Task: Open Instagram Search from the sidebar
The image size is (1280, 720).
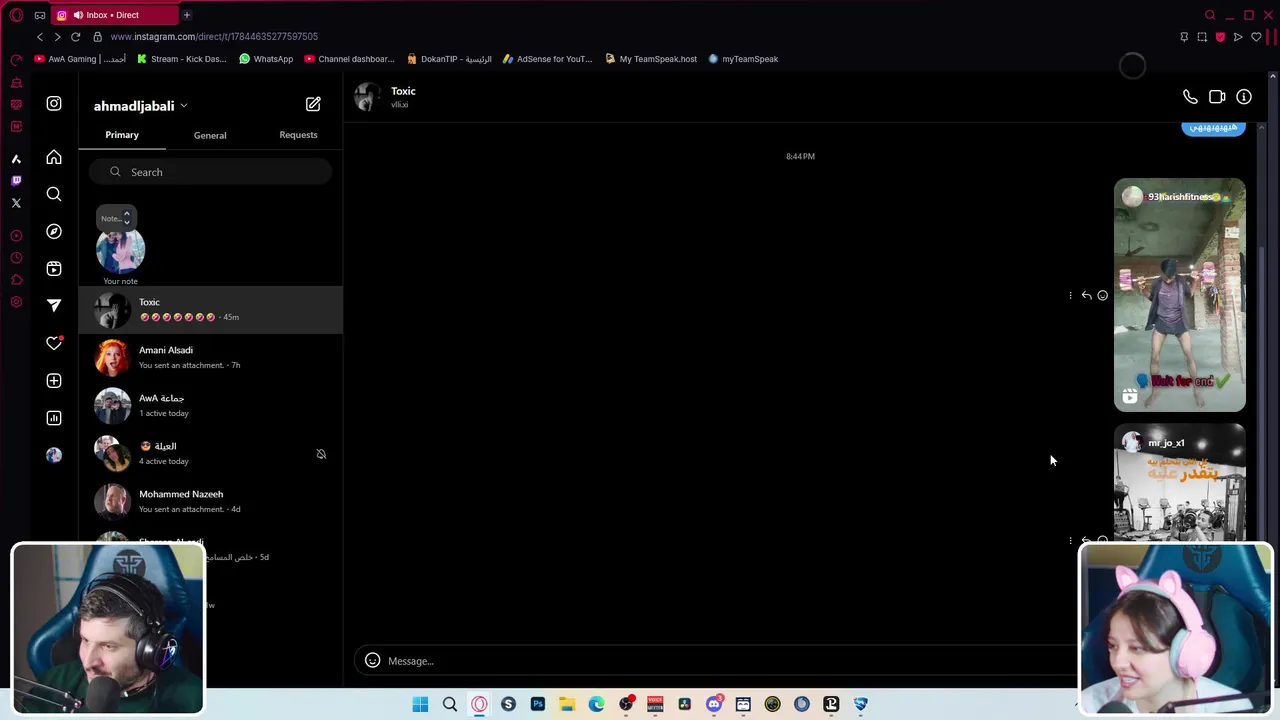Action: click(x=54, y=194)
